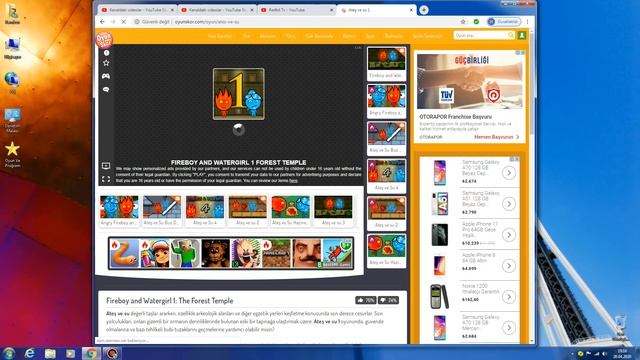
Task: Click the 'here' terms link
Action: click(293, 180)
